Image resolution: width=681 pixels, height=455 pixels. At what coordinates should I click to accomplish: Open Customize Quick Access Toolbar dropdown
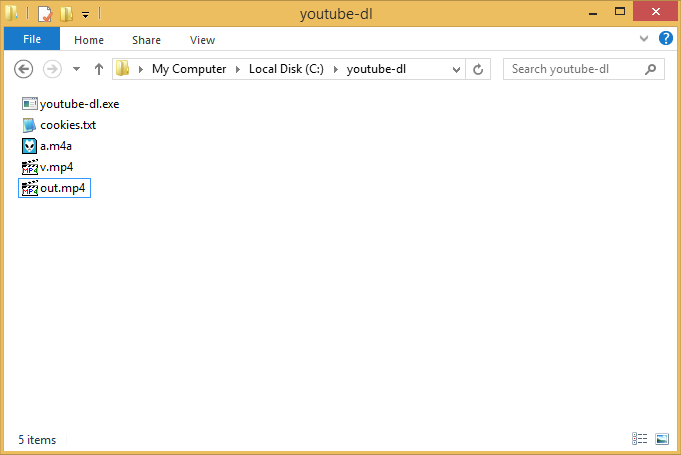(x=86, y=15)
